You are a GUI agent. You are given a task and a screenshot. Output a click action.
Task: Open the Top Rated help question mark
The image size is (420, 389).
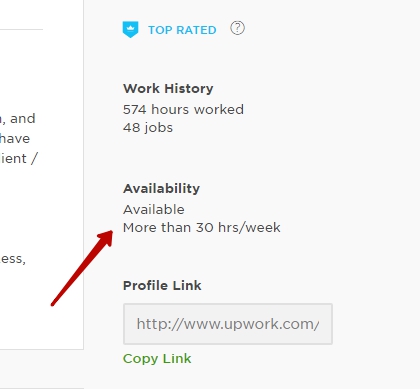click(237, 28)
